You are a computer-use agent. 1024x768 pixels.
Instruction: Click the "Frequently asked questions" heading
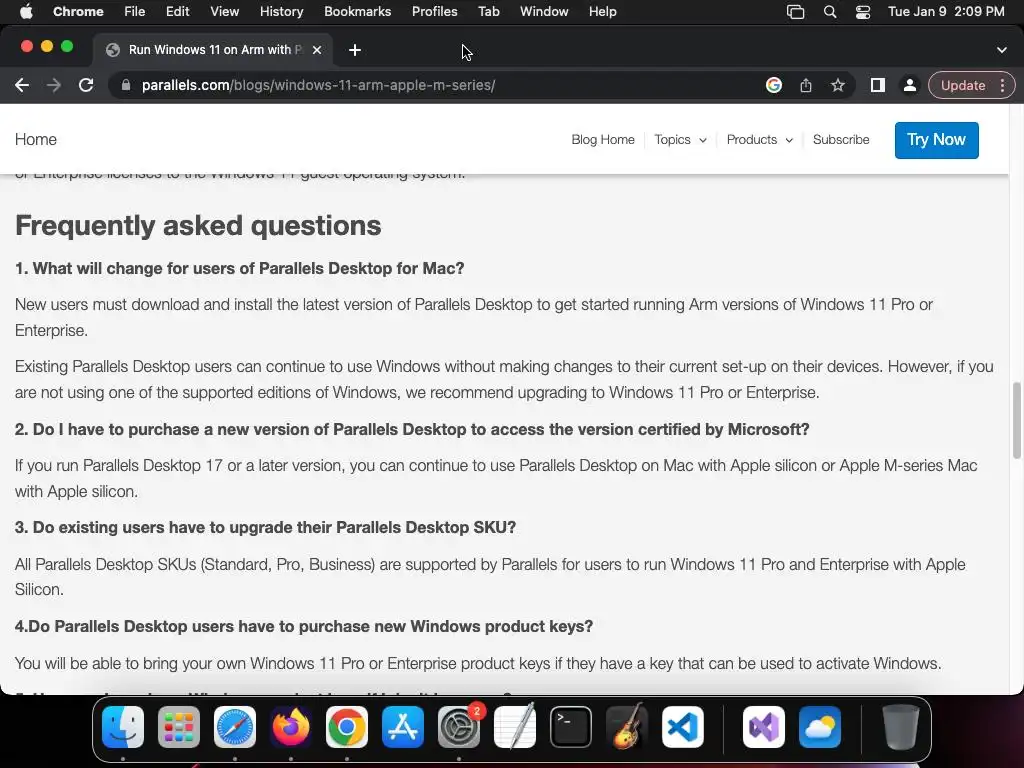click(198, 225)
